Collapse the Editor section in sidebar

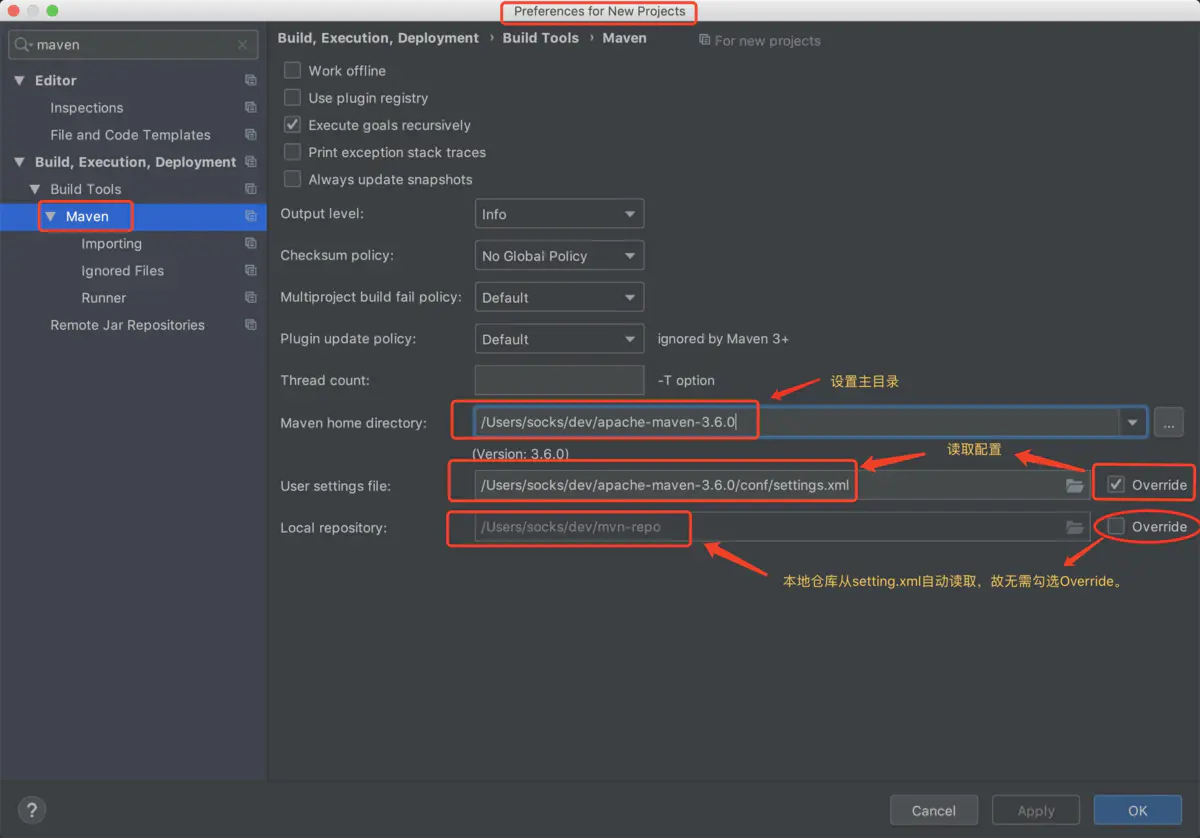tap(20, 80)
